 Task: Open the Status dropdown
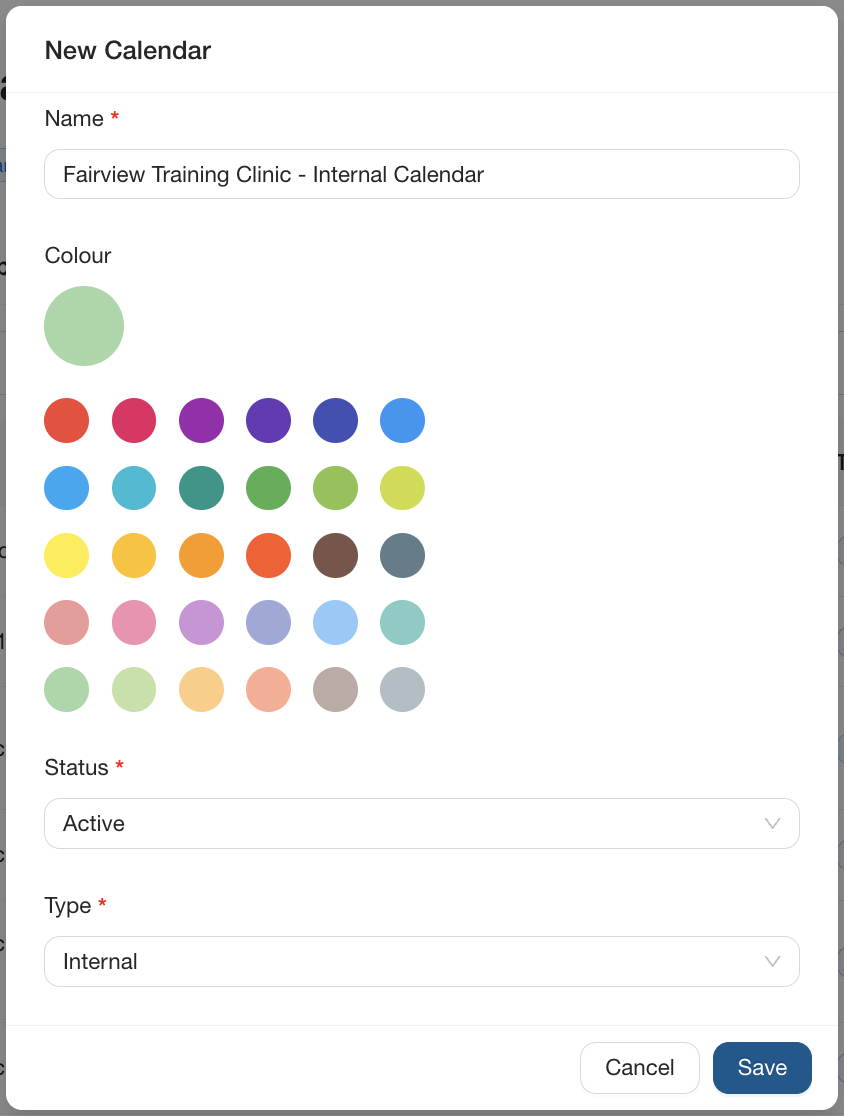[x=421, y=823]
